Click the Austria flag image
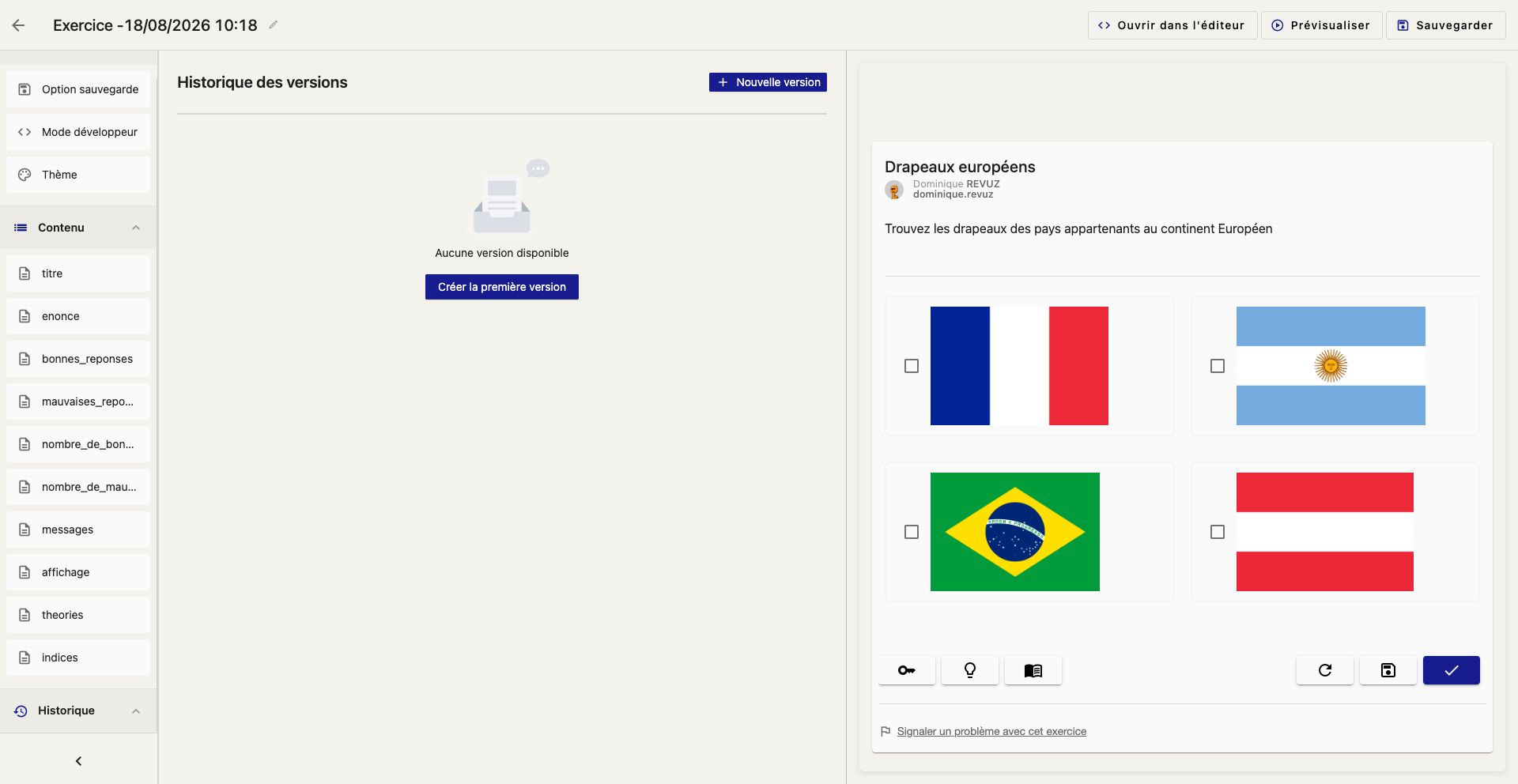The image size is (1518, 784). (x=1325, y=532)
